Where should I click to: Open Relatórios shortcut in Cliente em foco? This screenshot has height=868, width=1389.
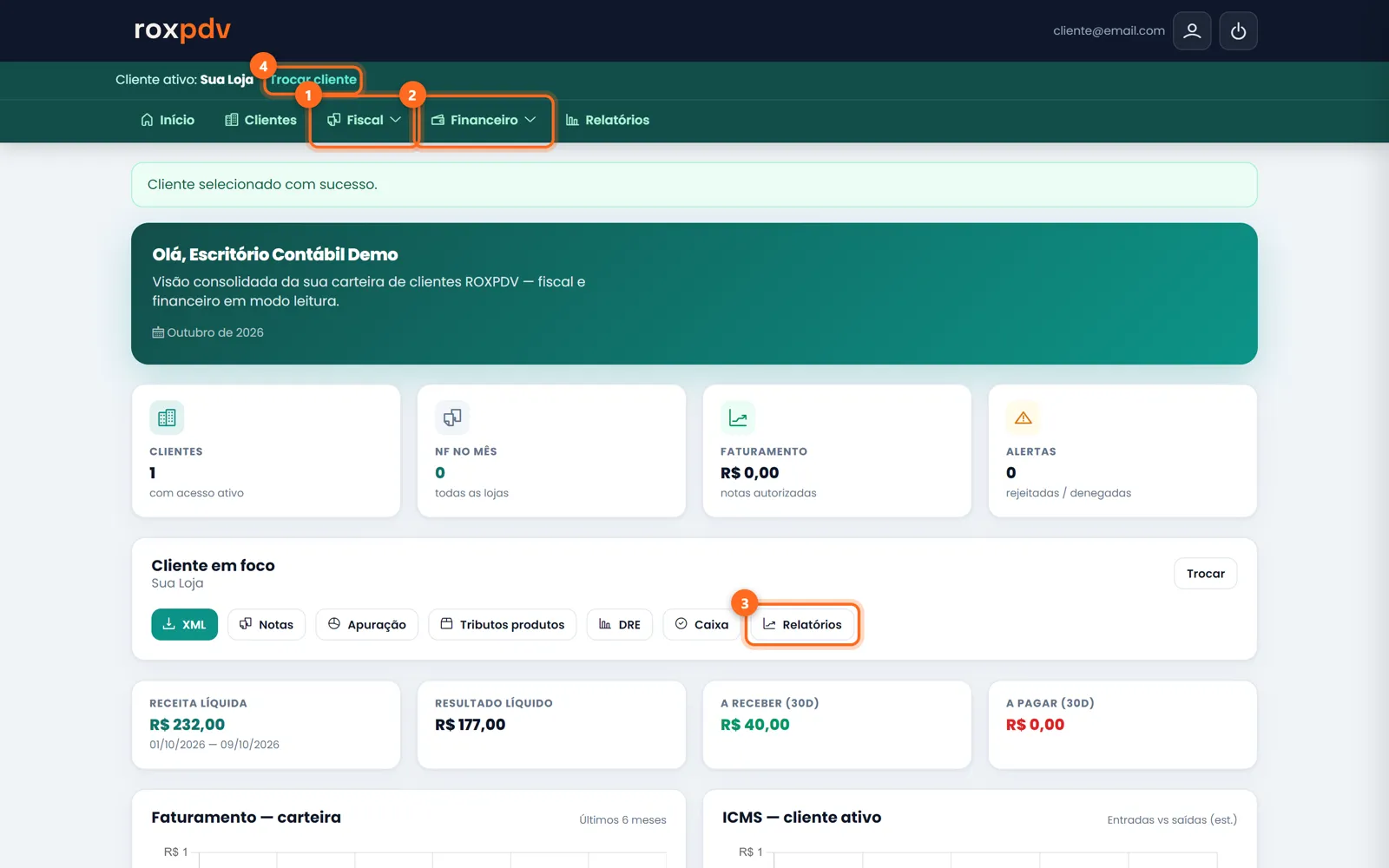point(802,624)
